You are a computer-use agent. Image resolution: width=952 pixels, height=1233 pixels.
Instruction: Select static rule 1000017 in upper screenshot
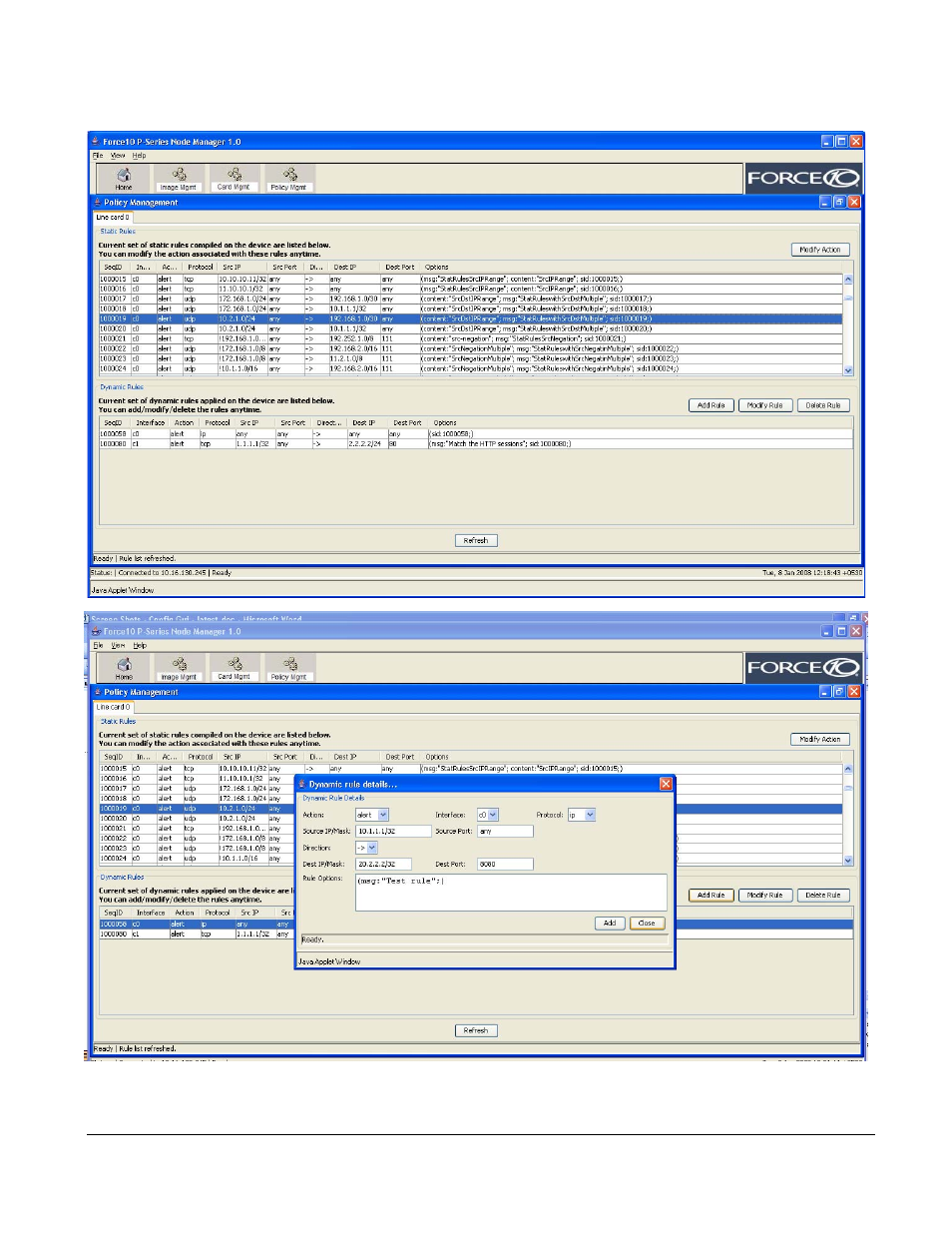[470, 299]
